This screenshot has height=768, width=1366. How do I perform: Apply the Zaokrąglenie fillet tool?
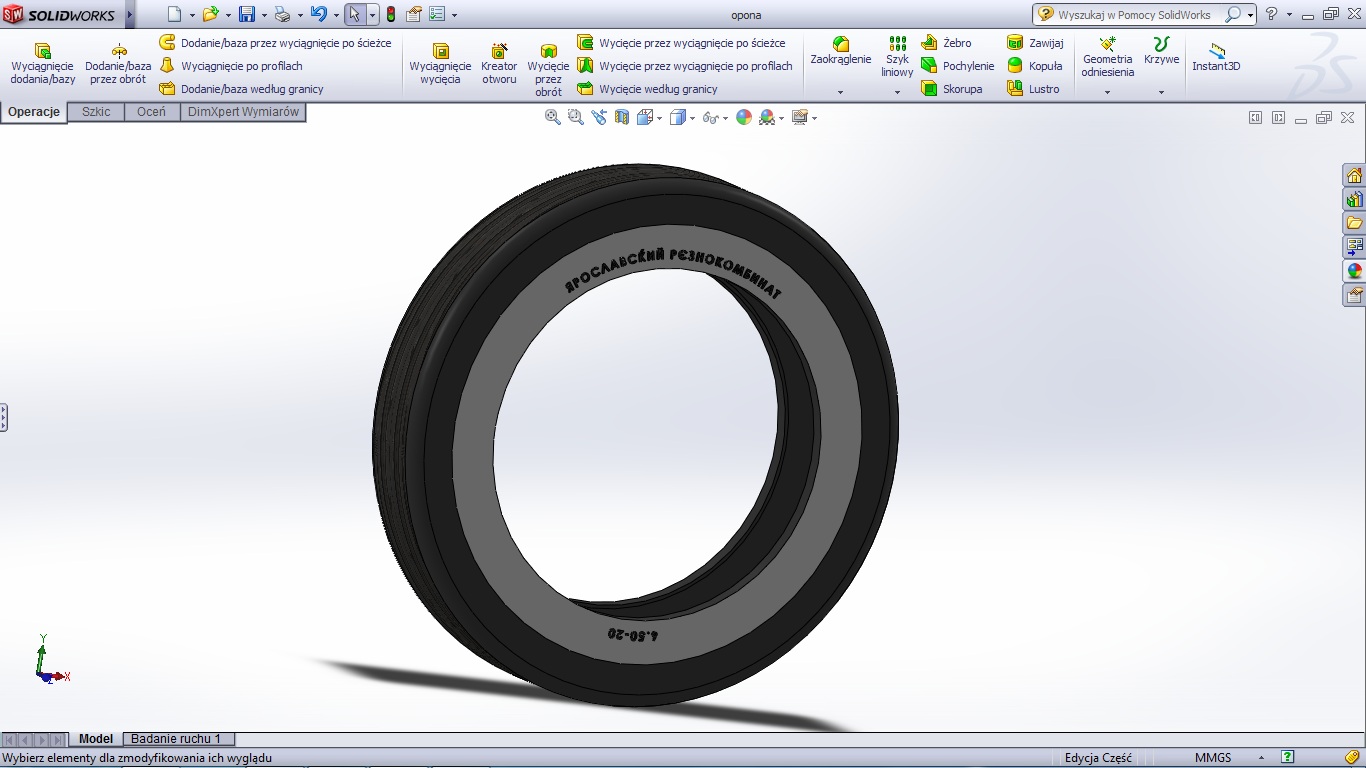840,52
